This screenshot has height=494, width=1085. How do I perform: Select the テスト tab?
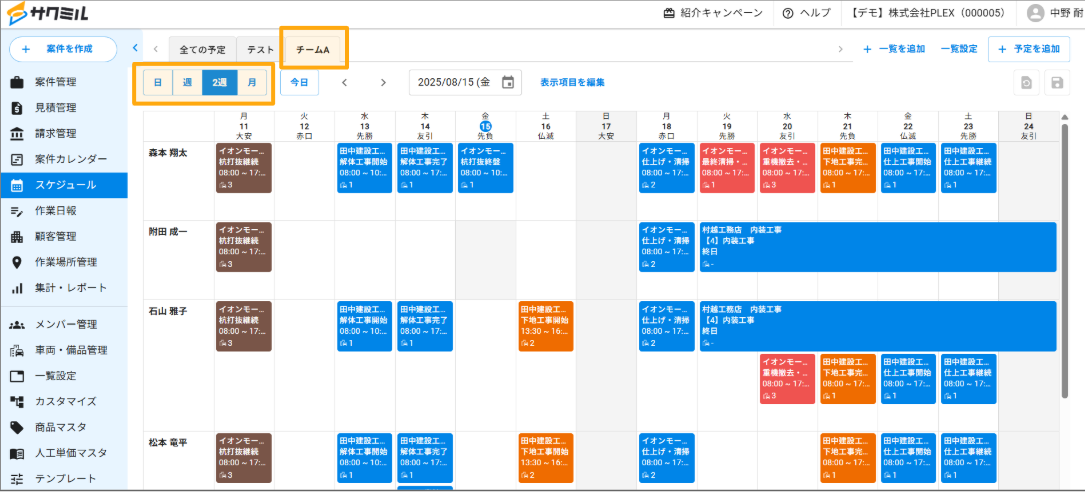point(261,49)
